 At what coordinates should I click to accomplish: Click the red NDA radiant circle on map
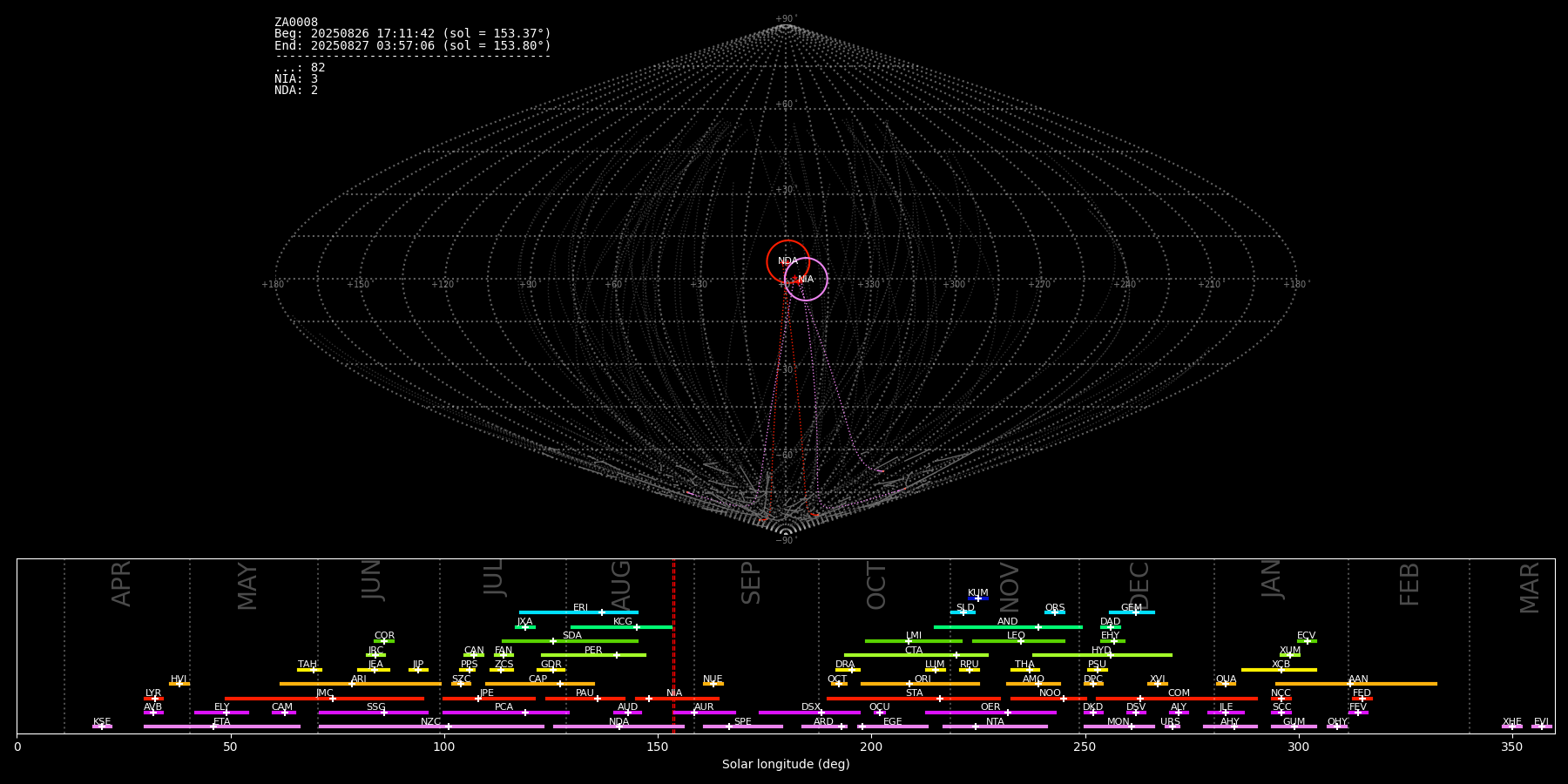click(x=787, y=261)
